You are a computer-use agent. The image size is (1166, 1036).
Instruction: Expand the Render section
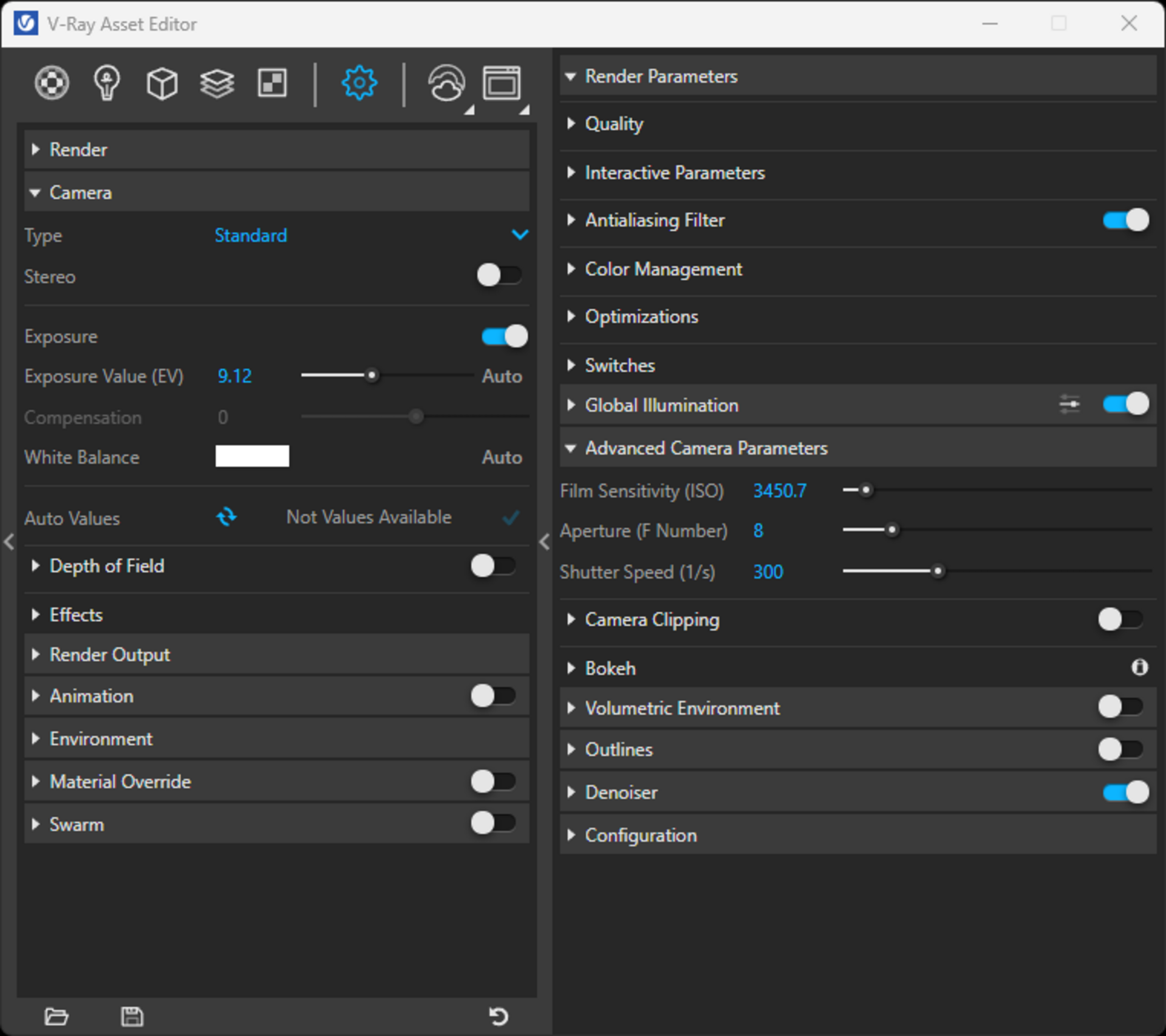[x=276, y=149]
